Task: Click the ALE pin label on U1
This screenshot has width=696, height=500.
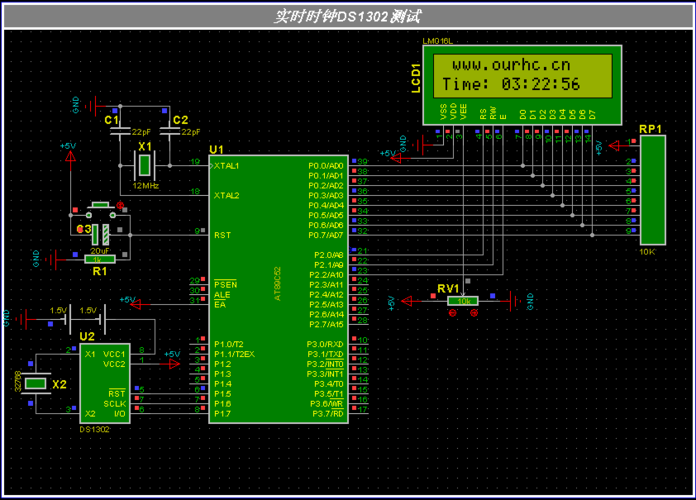Action: (222, 295)
